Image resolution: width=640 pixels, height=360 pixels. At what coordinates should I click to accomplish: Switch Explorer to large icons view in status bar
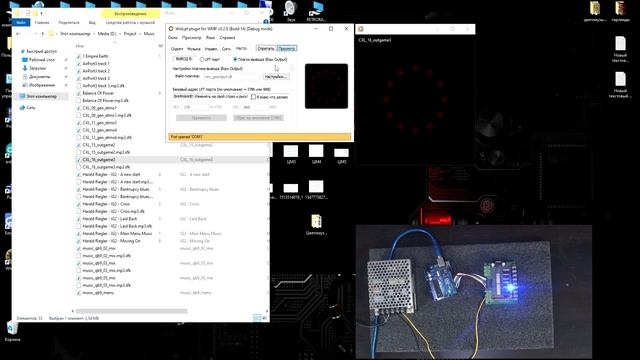pos(264,318)
